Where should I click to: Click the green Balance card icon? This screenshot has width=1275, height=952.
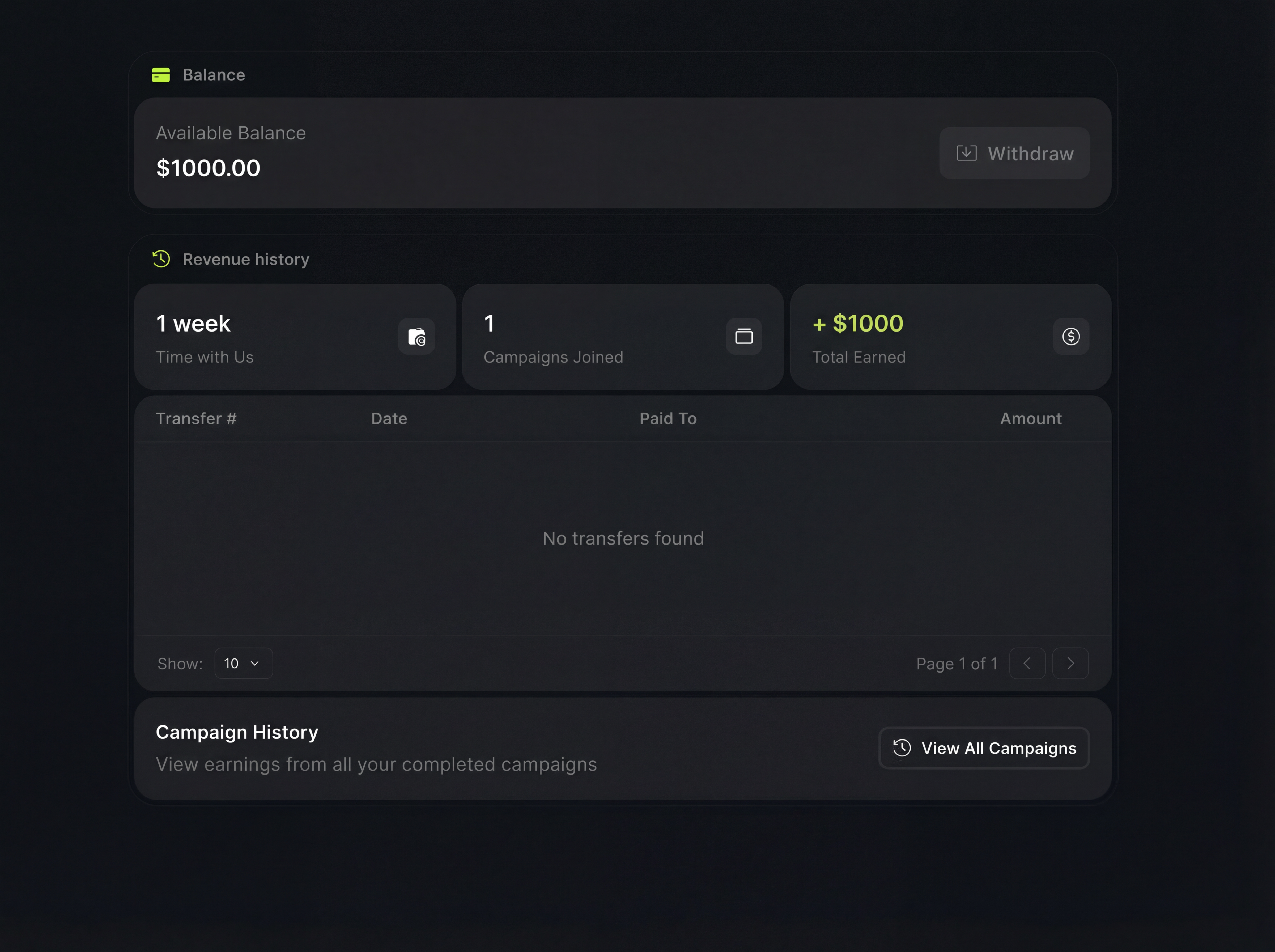(x=161, y=75)
